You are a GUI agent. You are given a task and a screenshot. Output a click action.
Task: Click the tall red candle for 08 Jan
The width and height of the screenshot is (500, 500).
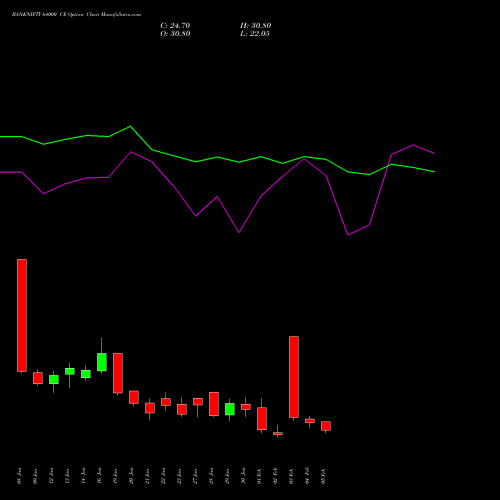click(22, 315)
